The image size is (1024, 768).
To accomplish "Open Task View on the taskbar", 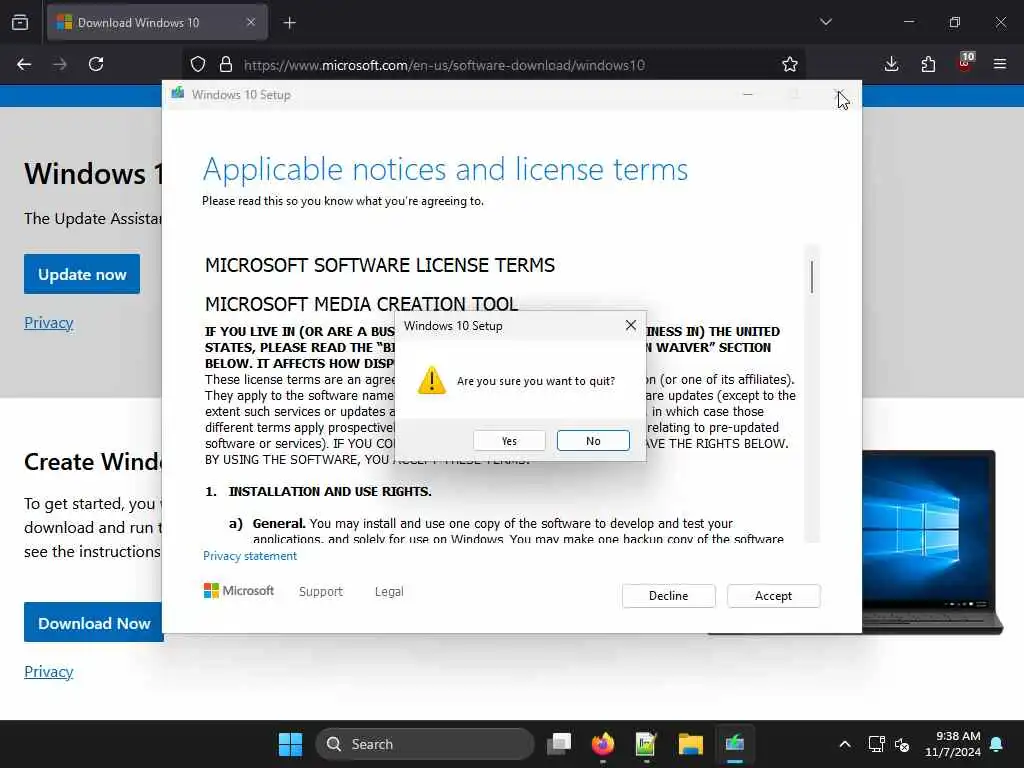I will 559,744.
